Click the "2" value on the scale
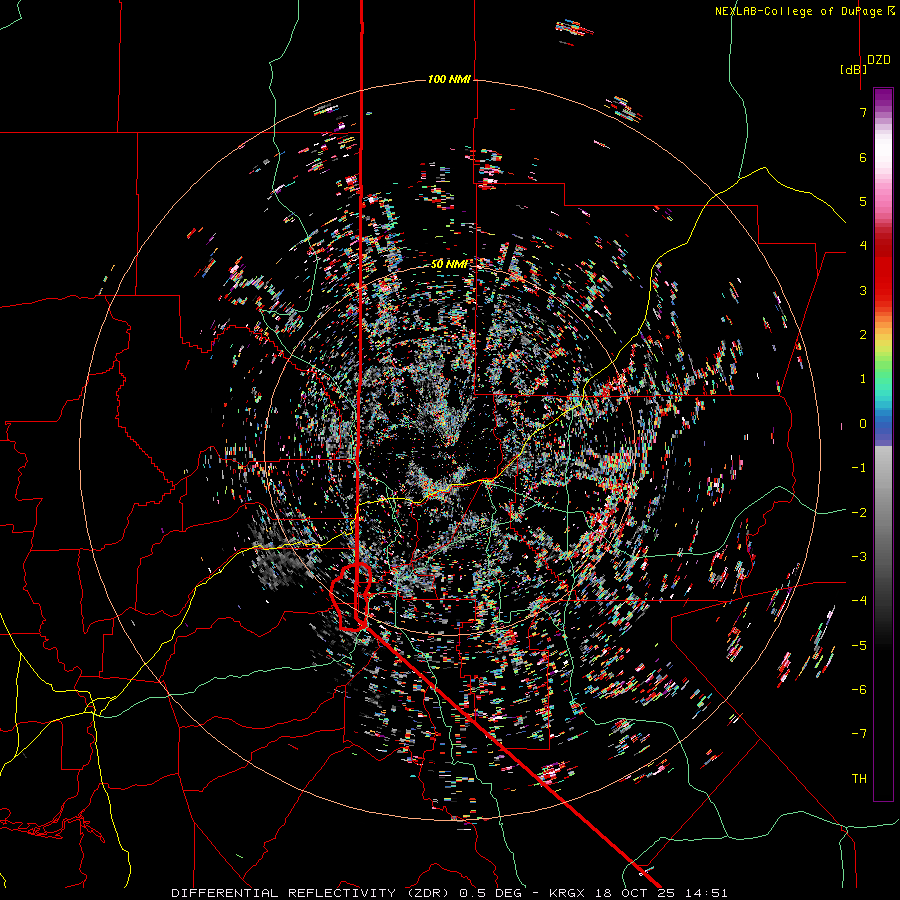900x900 pixels. [x=863, y=335]
